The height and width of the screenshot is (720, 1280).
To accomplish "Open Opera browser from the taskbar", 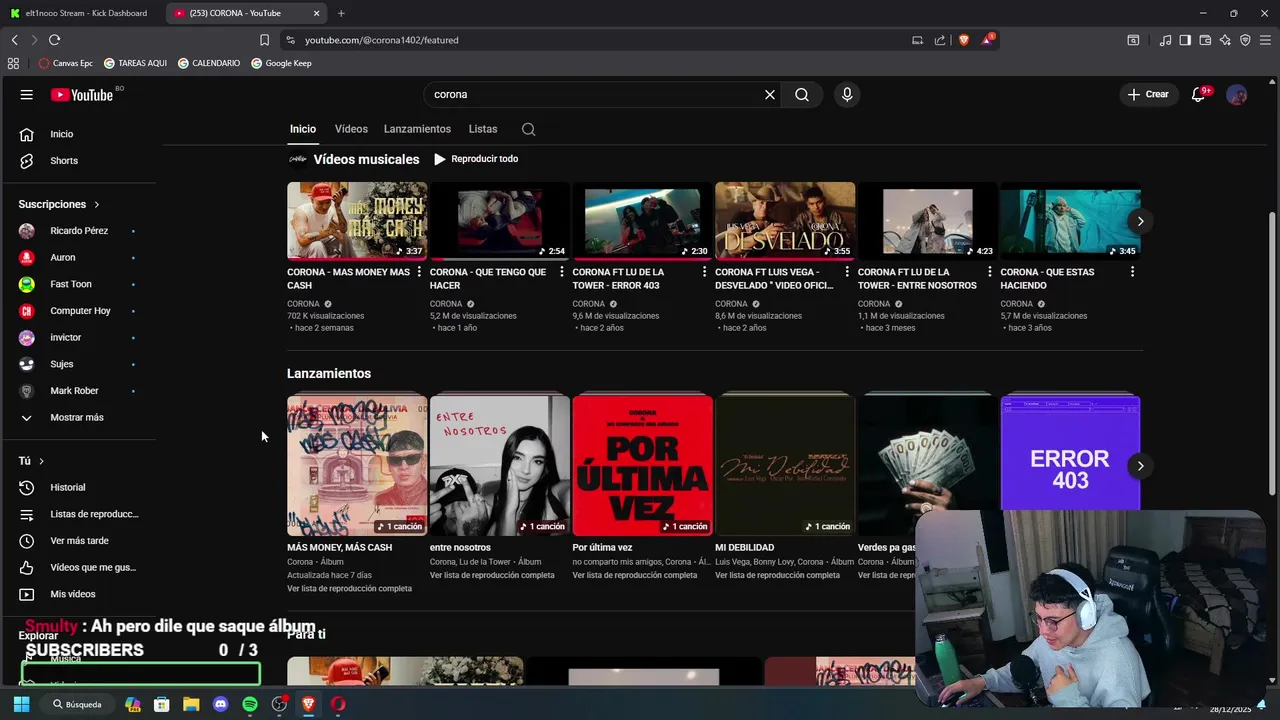I will point(338,704).
